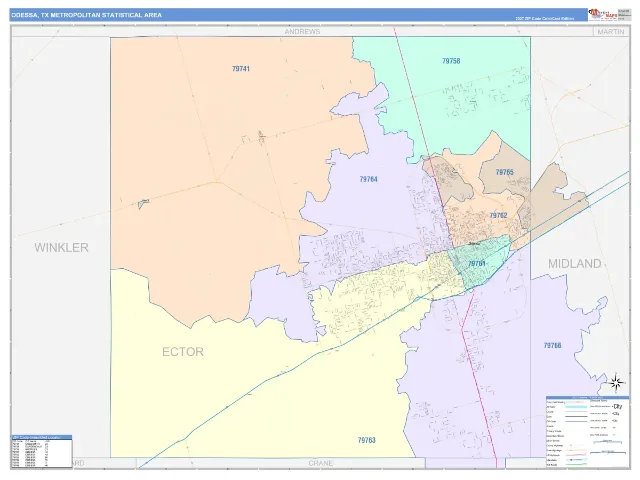Click the 79741 ZIP code label
This screenshot has width=640, height=480.
(241, 69)
